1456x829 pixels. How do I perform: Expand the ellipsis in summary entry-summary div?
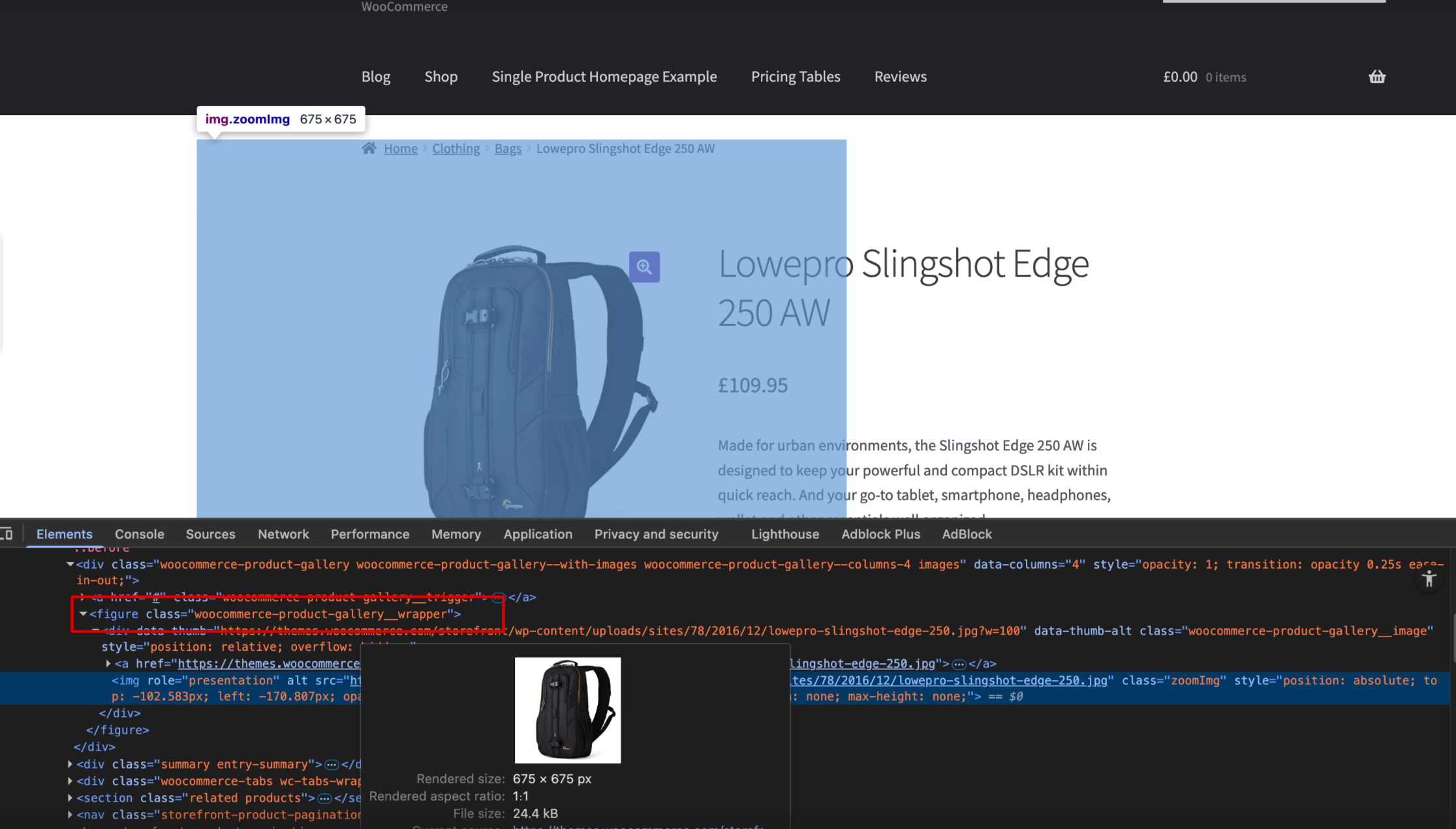coord(332,764)
